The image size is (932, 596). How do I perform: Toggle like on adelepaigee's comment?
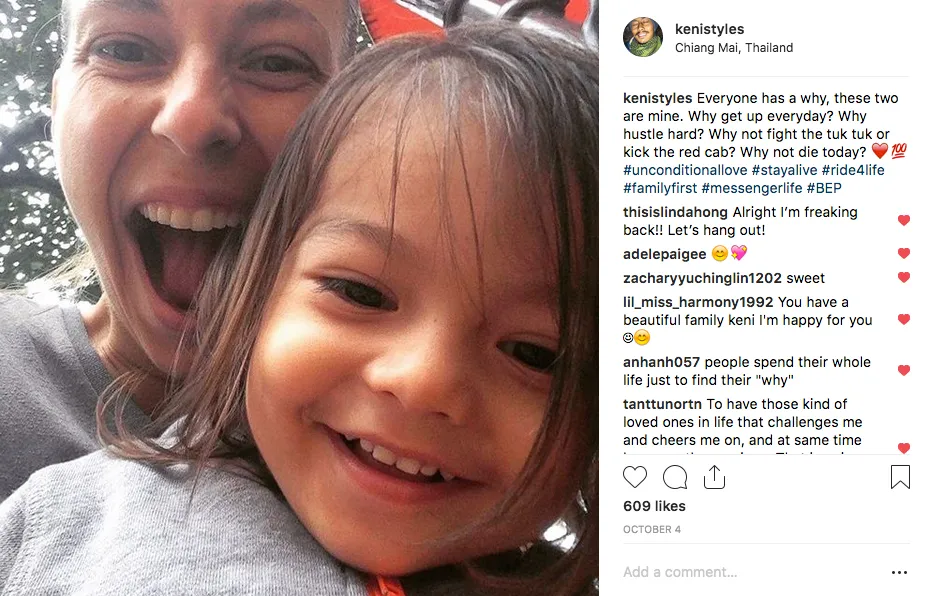point(903,254)
